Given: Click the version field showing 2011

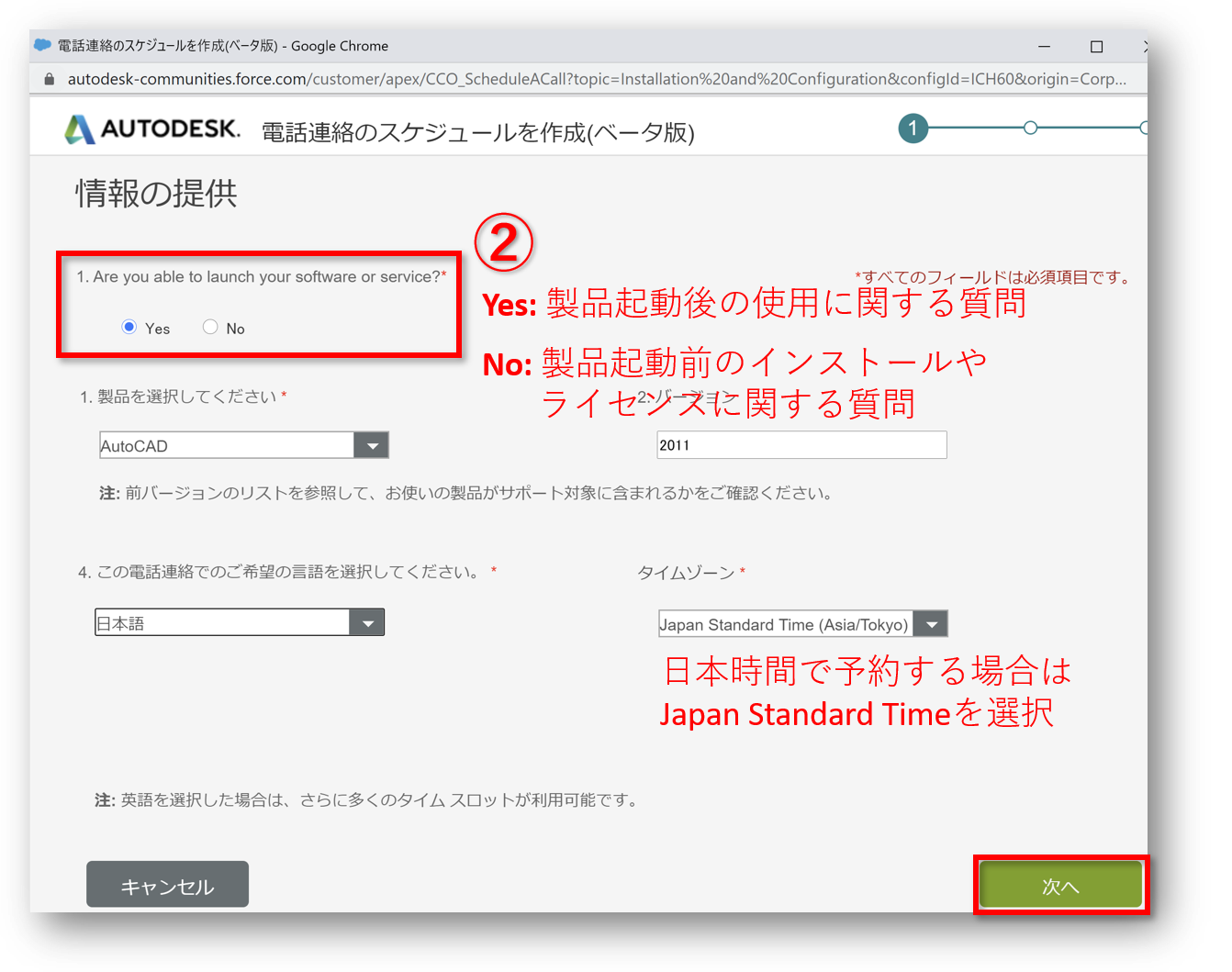Looking at the screenshot, I should [801, 445].
